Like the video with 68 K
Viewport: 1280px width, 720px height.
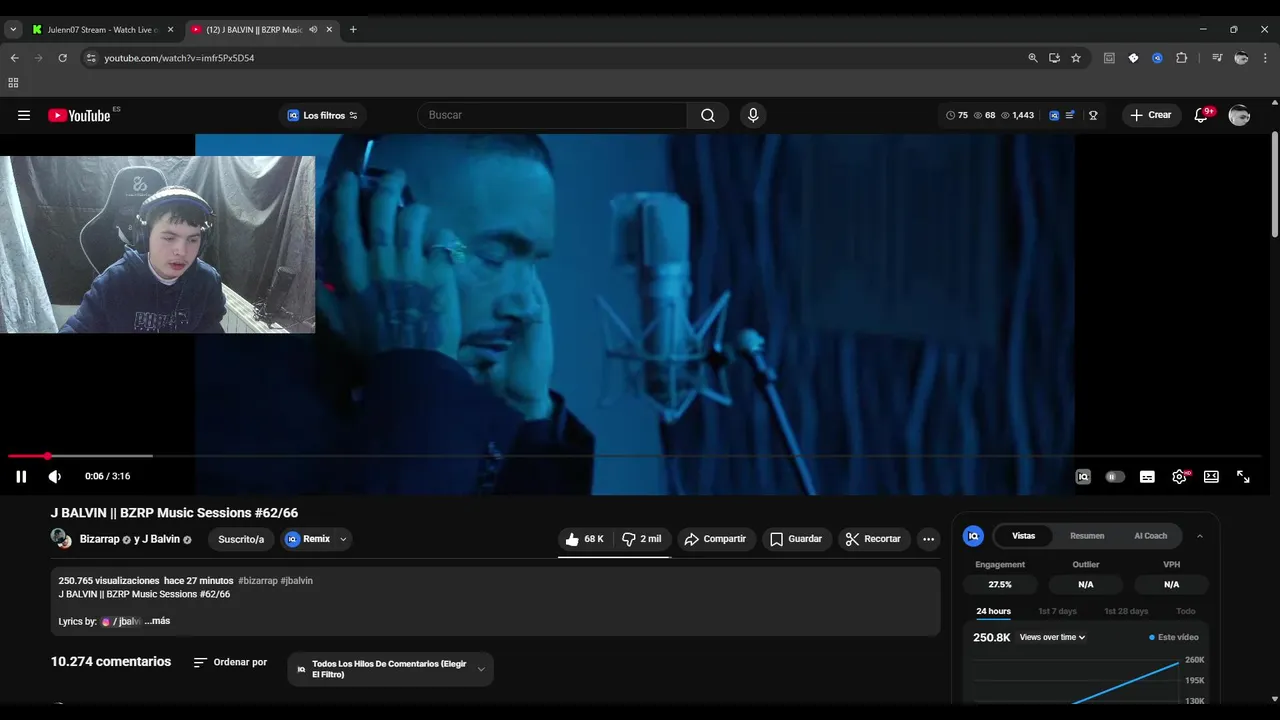tap(584, 539)
